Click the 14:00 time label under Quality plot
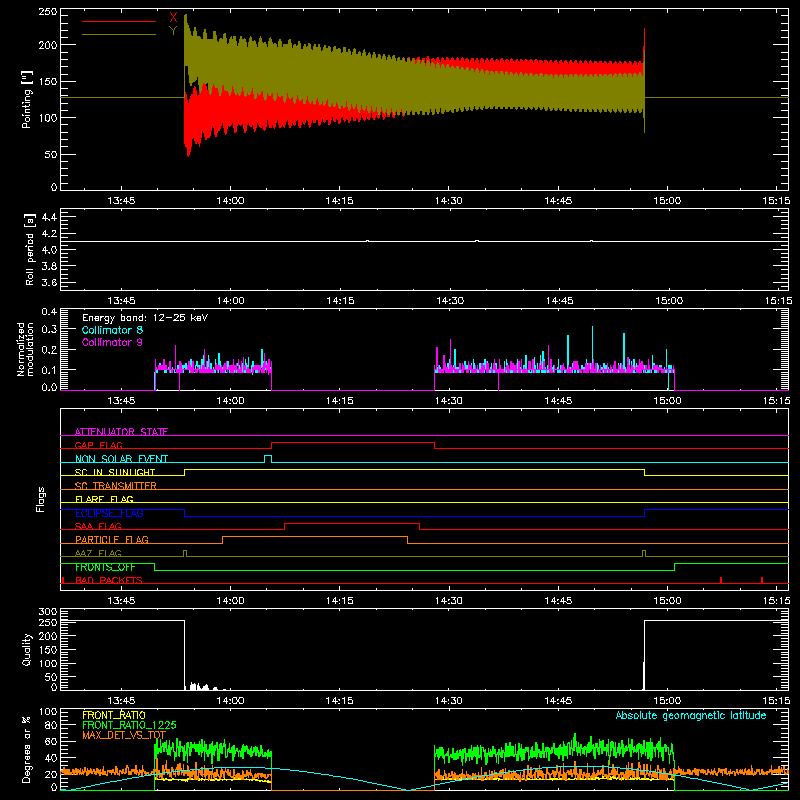 coord(230,701)
